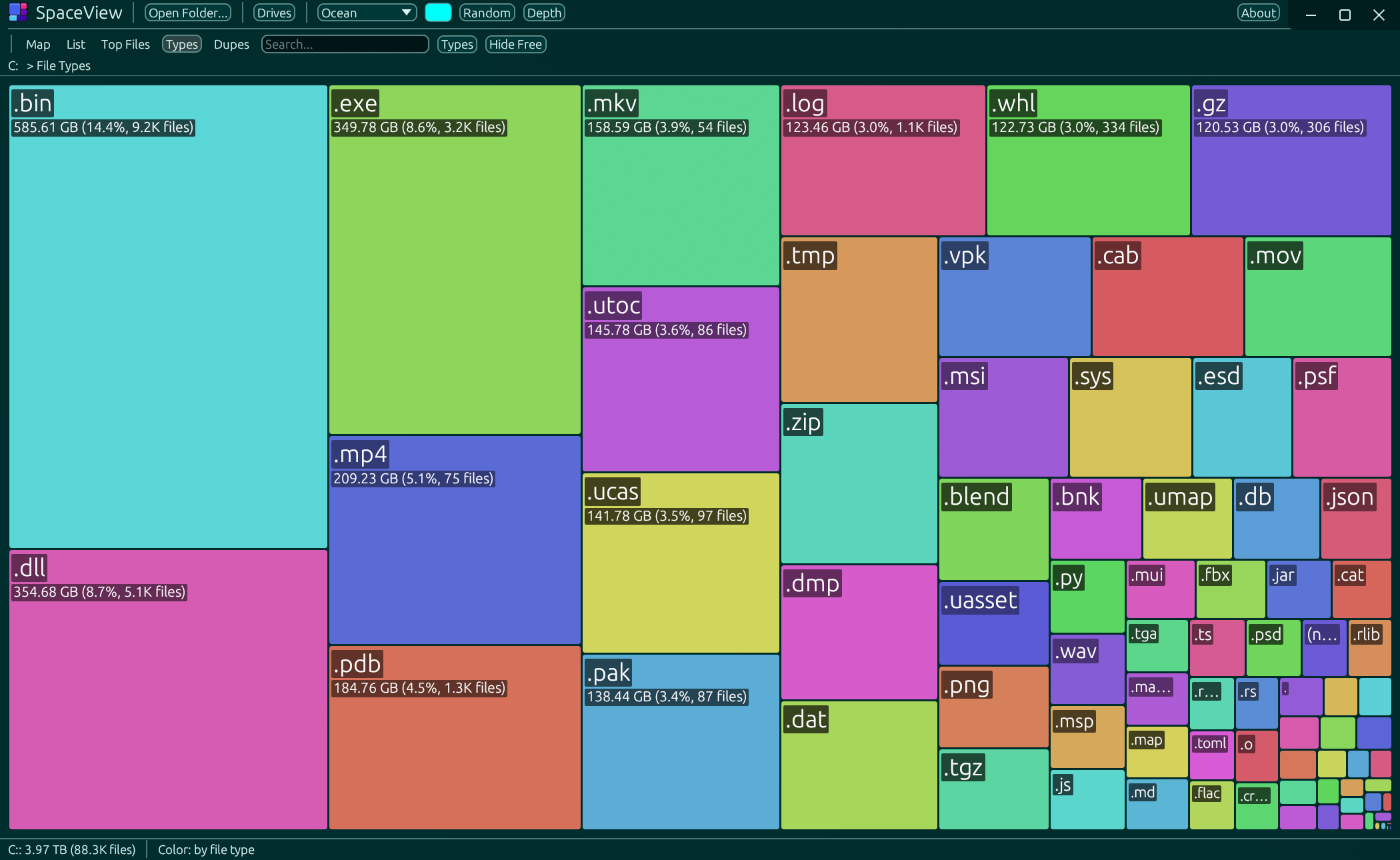Select the .dll treemap block
The image size is (1400, 860).
pyautogui.click(x=168, y=689)
